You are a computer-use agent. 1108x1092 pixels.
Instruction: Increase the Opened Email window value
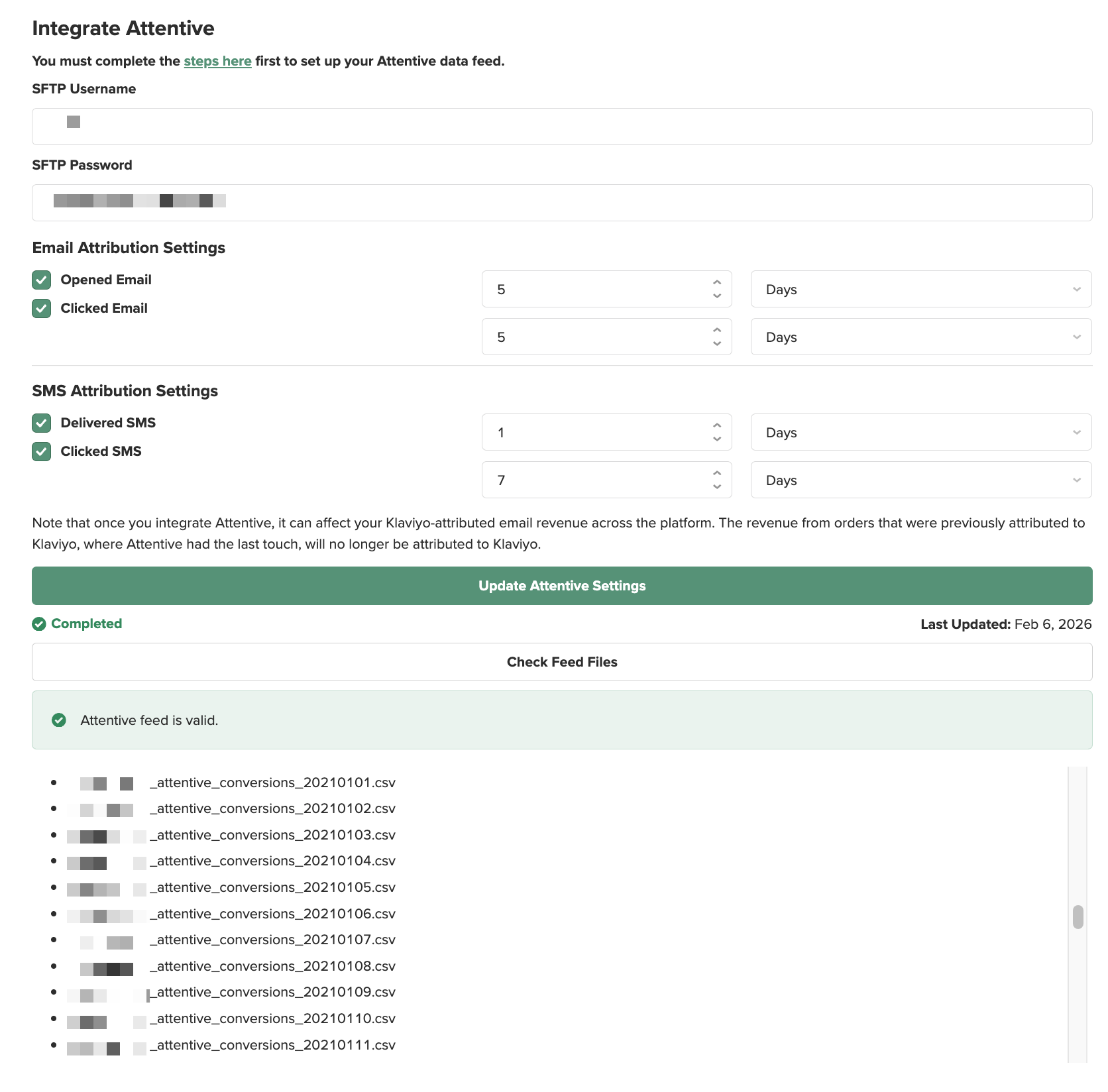tap(717, 283)
